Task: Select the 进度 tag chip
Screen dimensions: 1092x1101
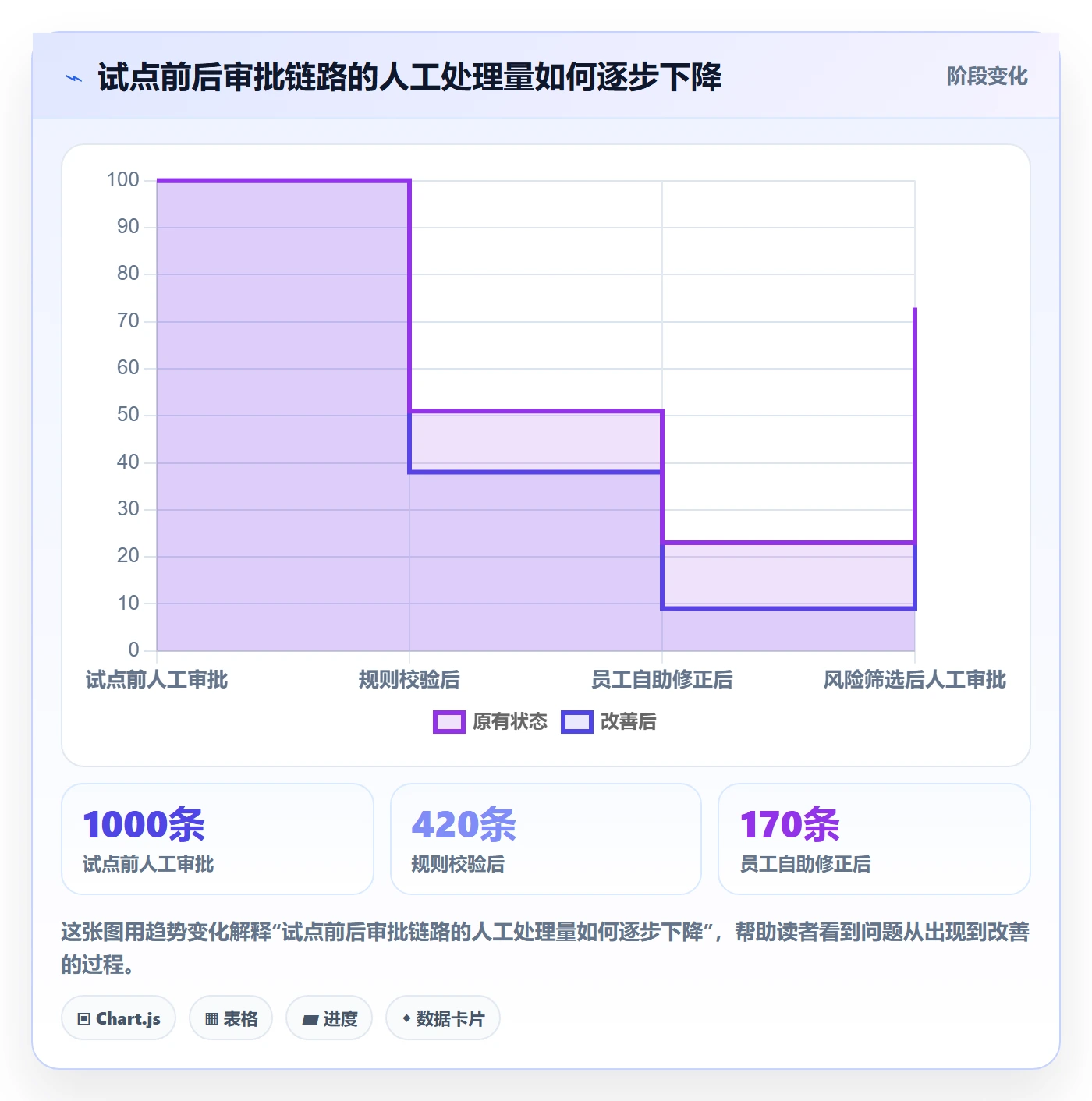Action: click(x=329, y=1018)
